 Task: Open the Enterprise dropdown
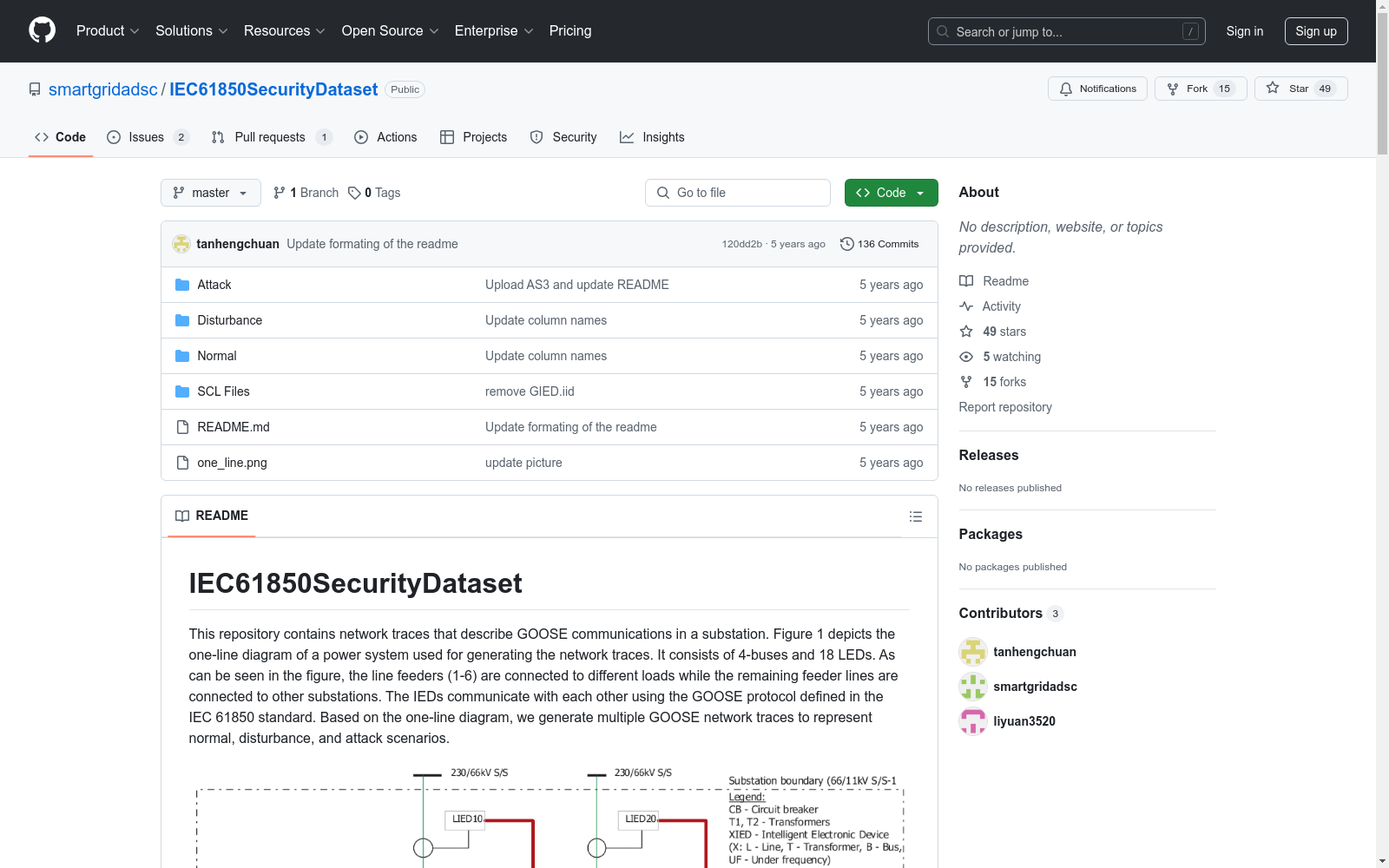click(x=493, y=30)
